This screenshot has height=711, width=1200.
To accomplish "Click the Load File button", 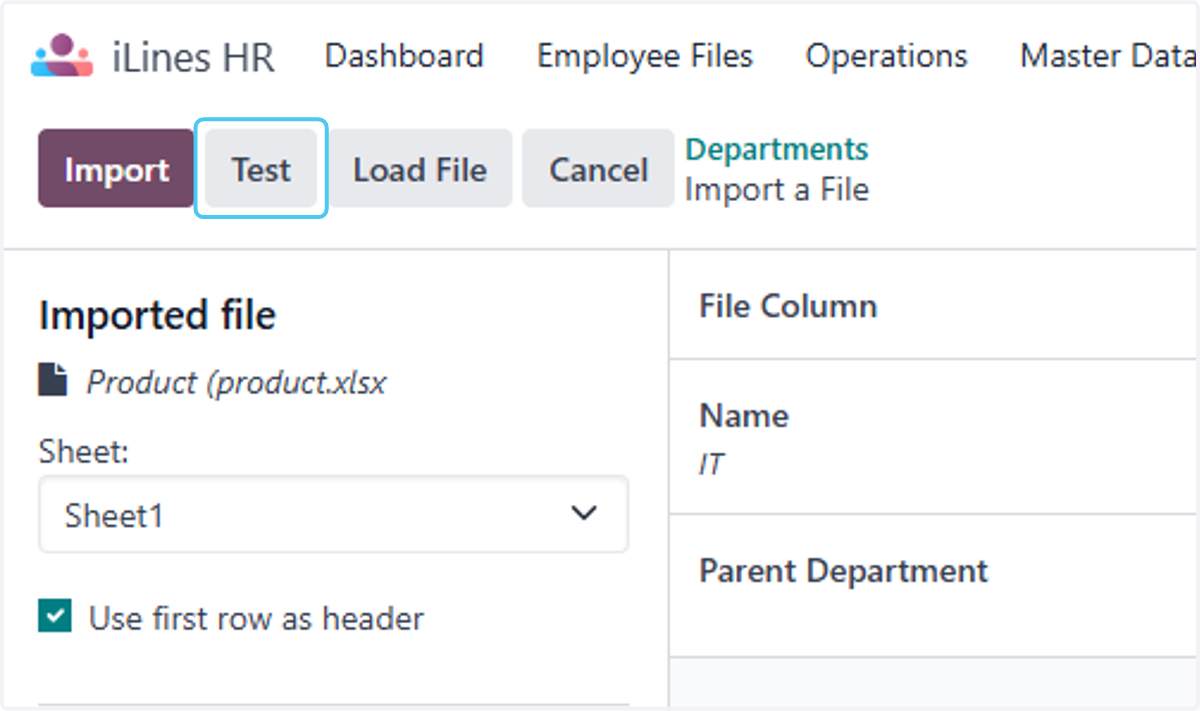I will pyautogui.click(x=420, y=169).
